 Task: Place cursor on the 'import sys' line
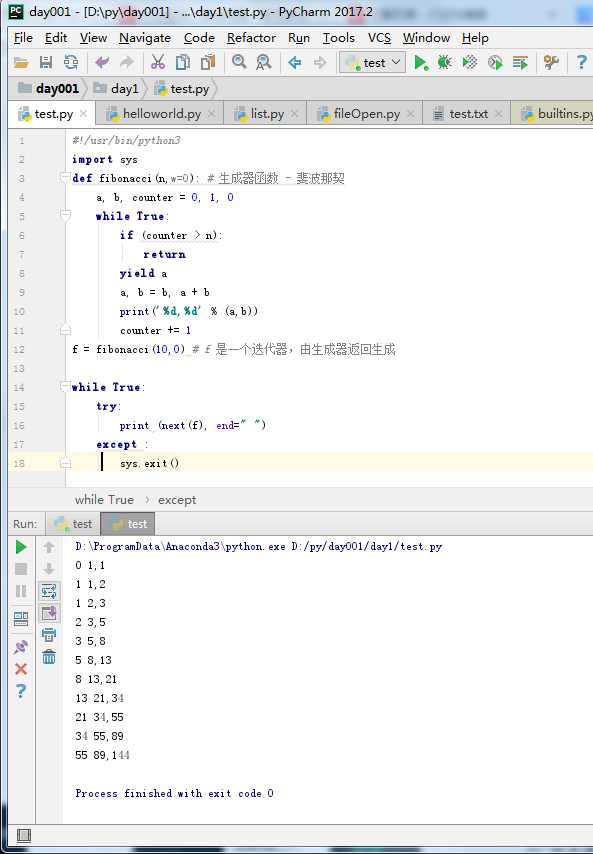tap(105, 159)
